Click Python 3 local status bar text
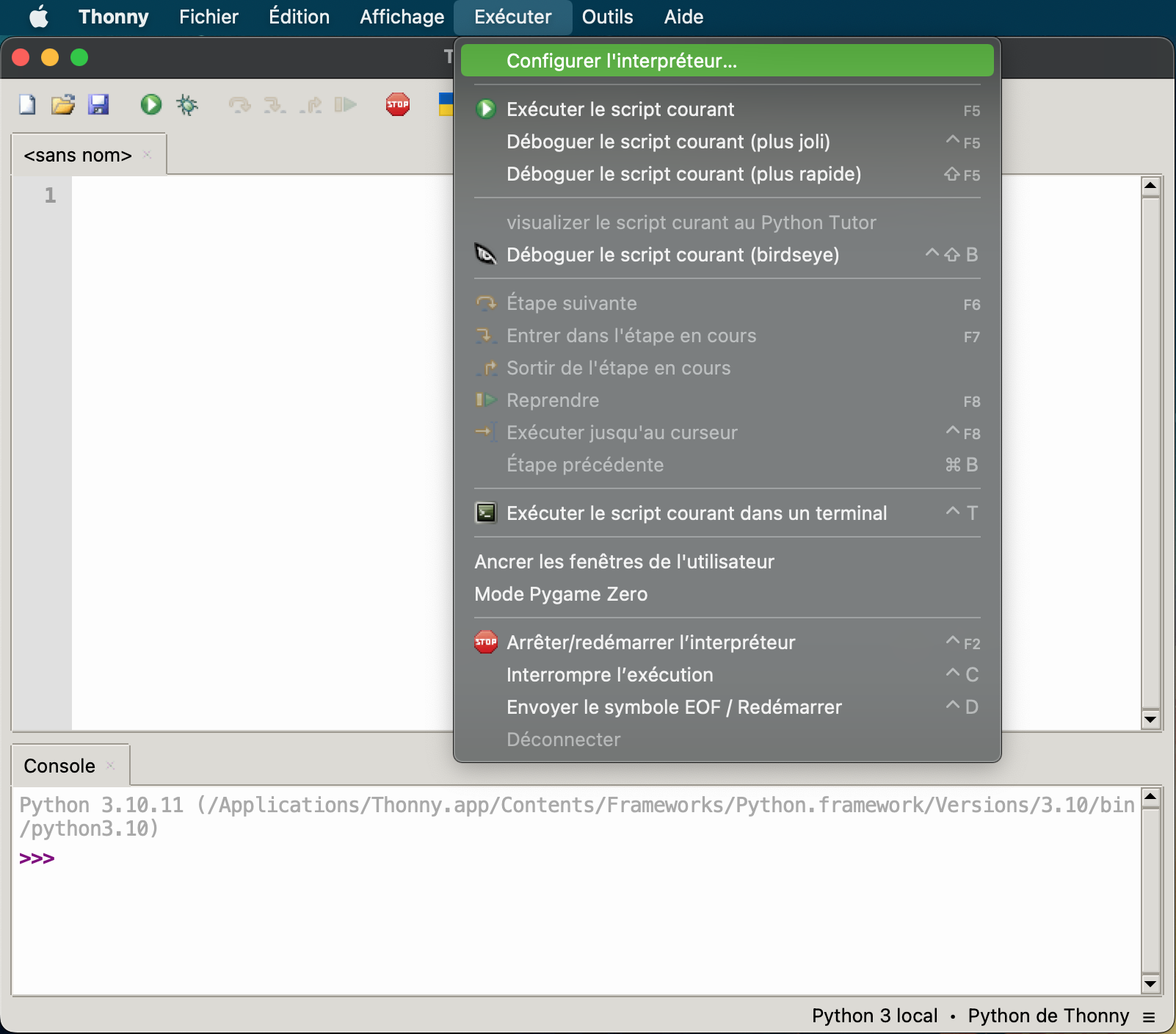The width and height of the screenshot is (1176, 1034). pos(874,1016)
